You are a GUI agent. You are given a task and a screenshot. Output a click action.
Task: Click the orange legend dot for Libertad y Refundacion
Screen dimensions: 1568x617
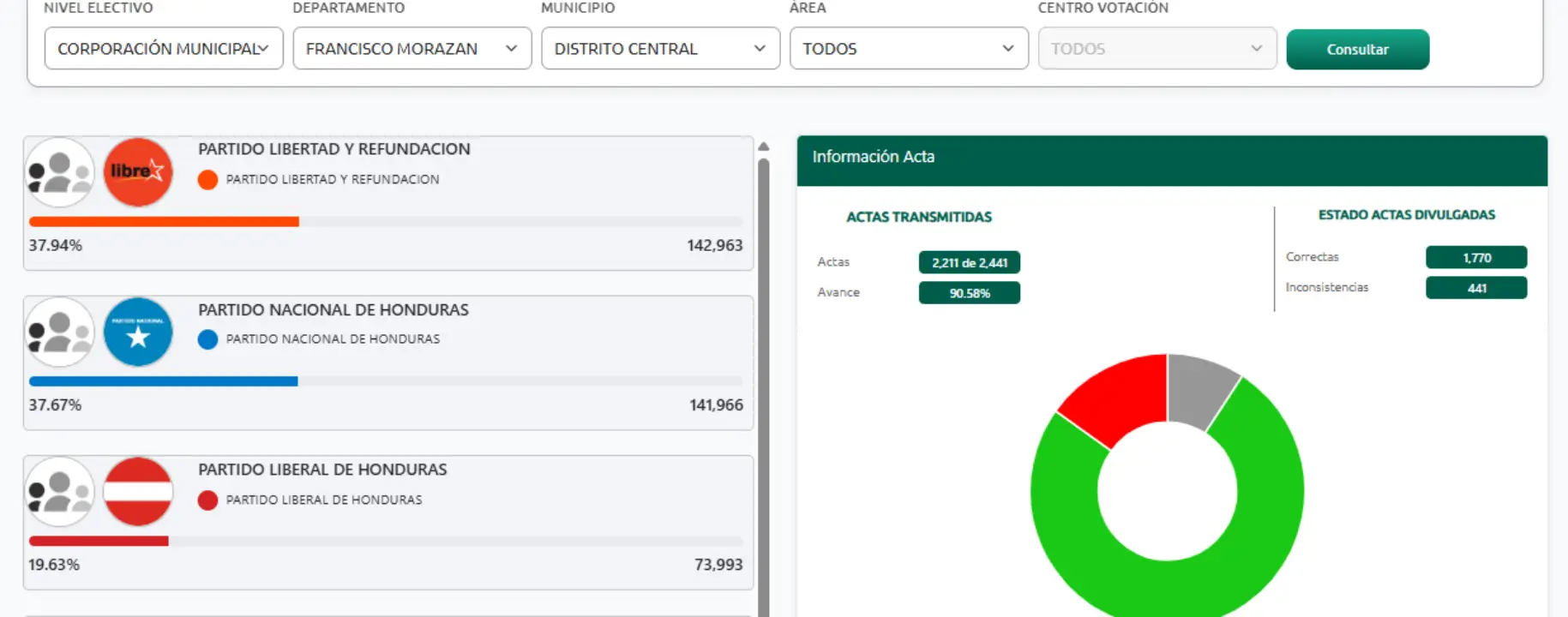[207, 180]
